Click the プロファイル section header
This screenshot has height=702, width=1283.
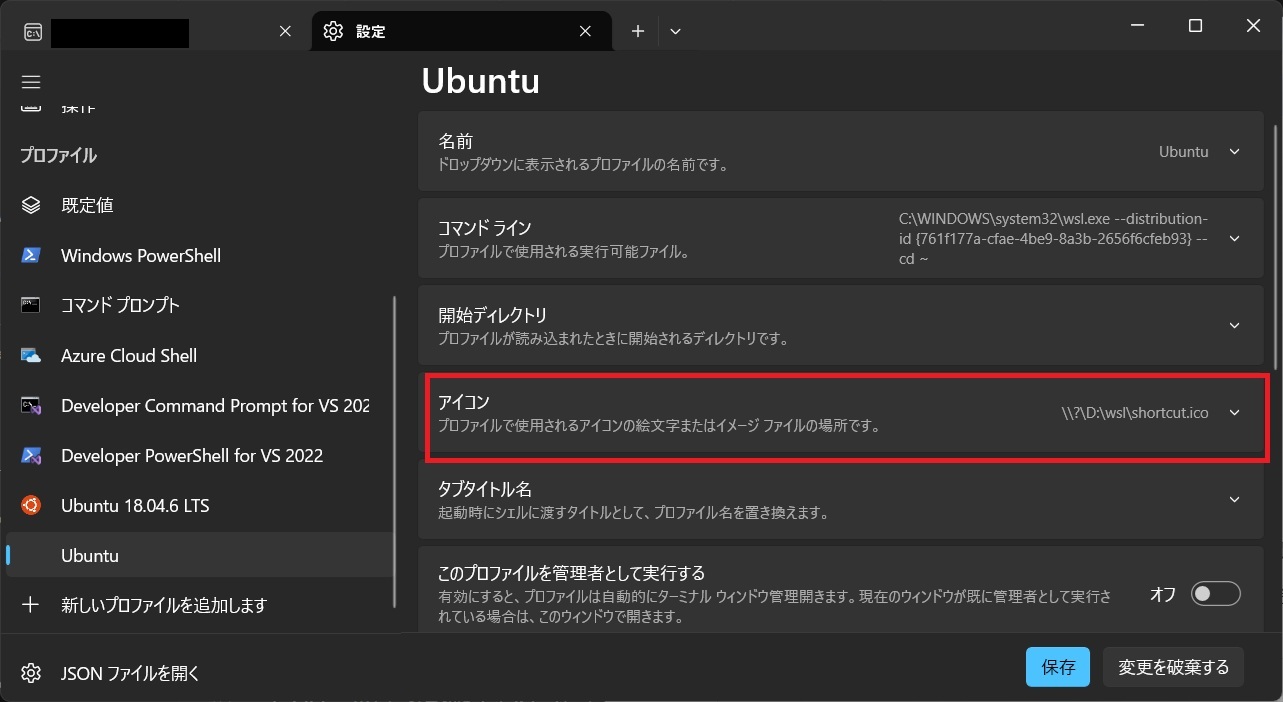pyautogui.click(x=58, y=156)
